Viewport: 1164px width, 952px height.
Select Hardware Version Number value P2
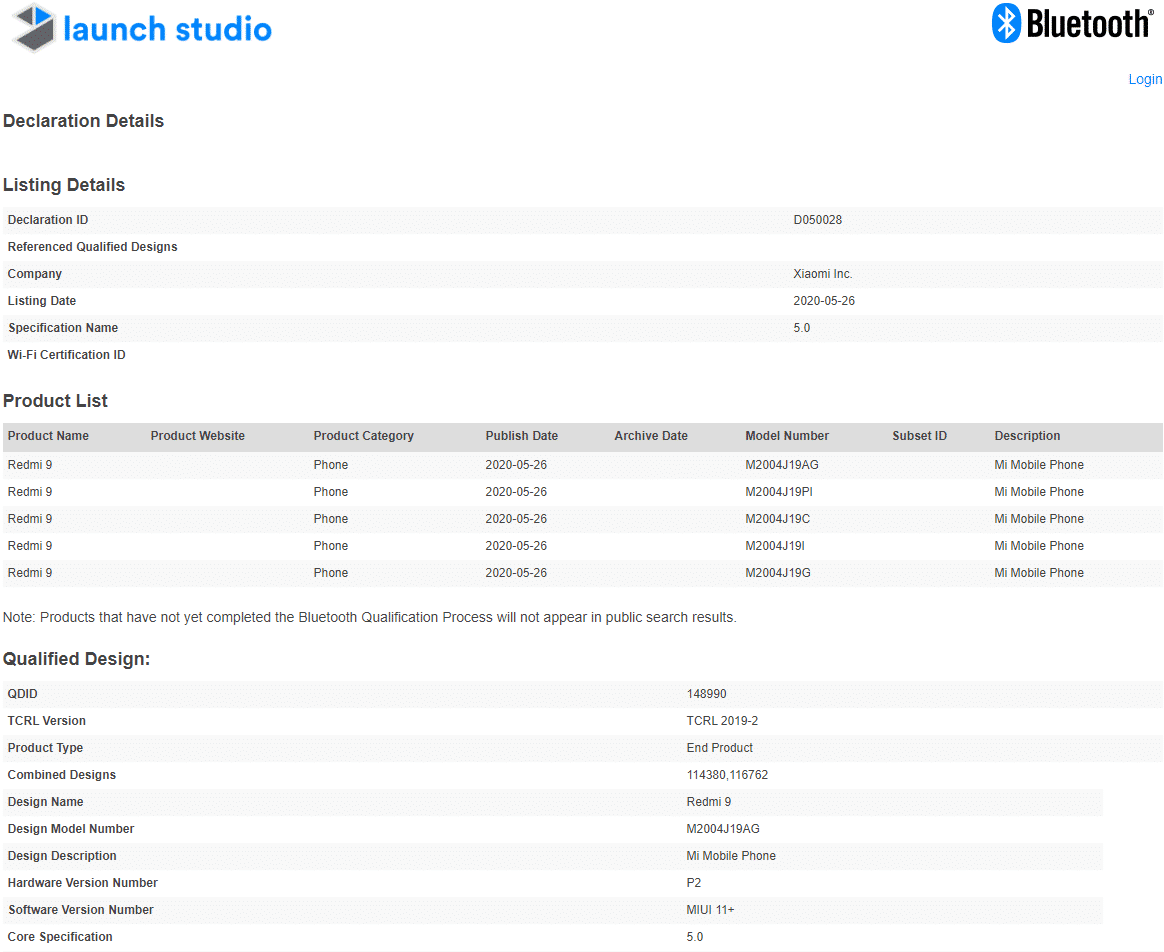tap(693, 883)
